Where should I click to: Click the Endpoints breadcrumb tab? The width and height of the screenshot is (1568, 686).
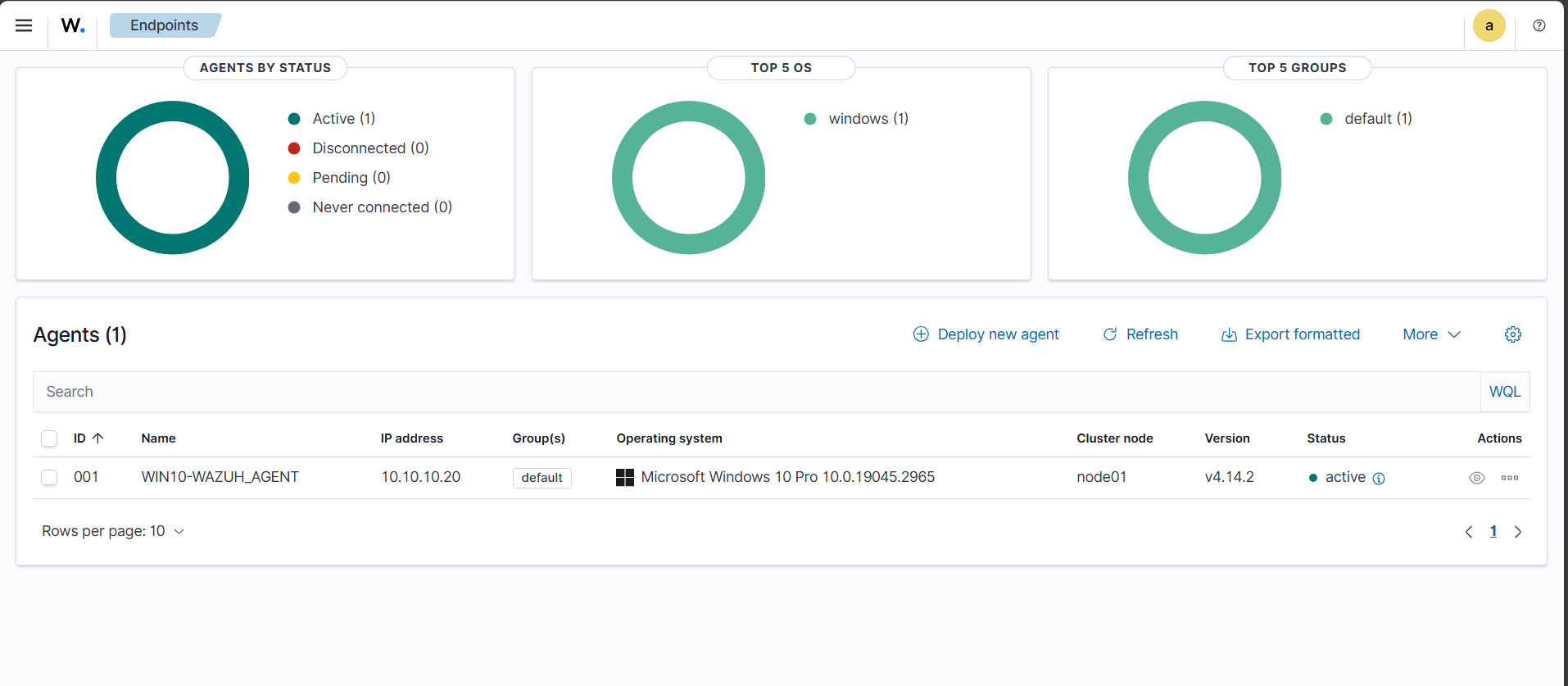(164, 25)
